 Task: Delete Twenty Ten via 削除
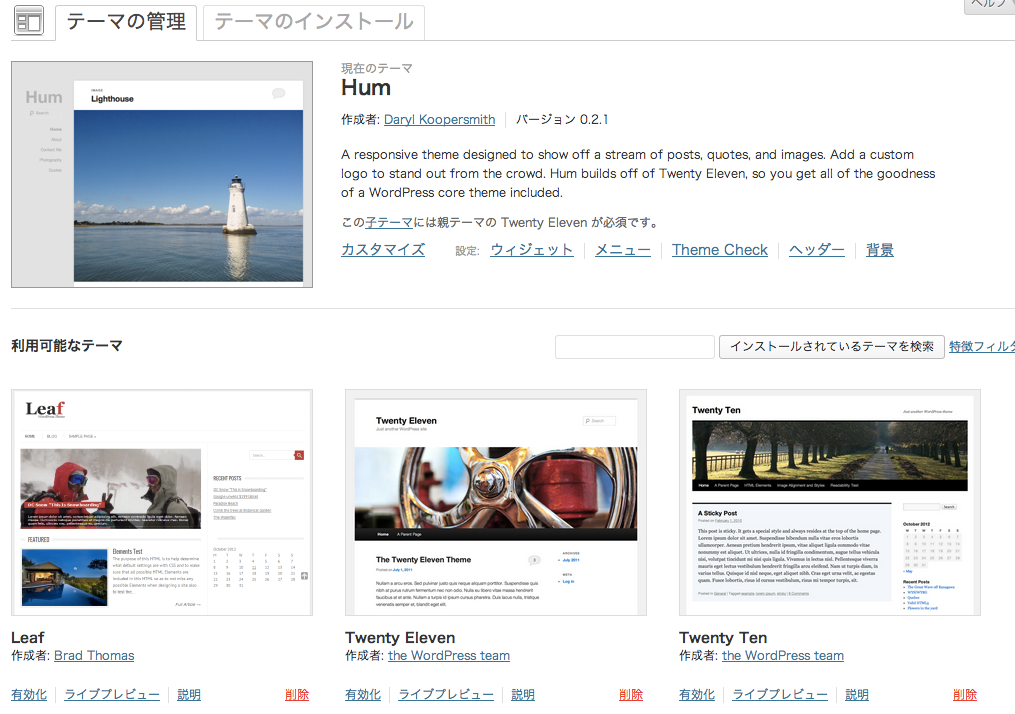click(x=965, y=695)
